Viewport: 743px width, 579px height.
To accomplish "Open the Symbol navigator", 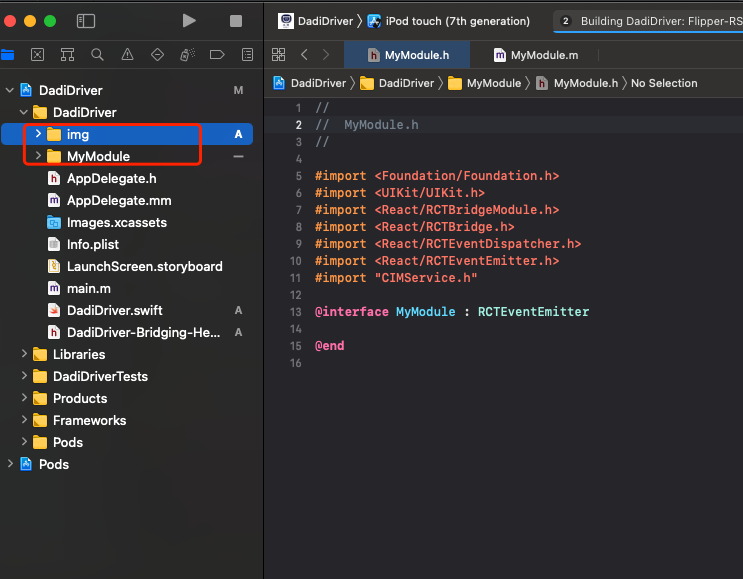I will pos(67,55).
